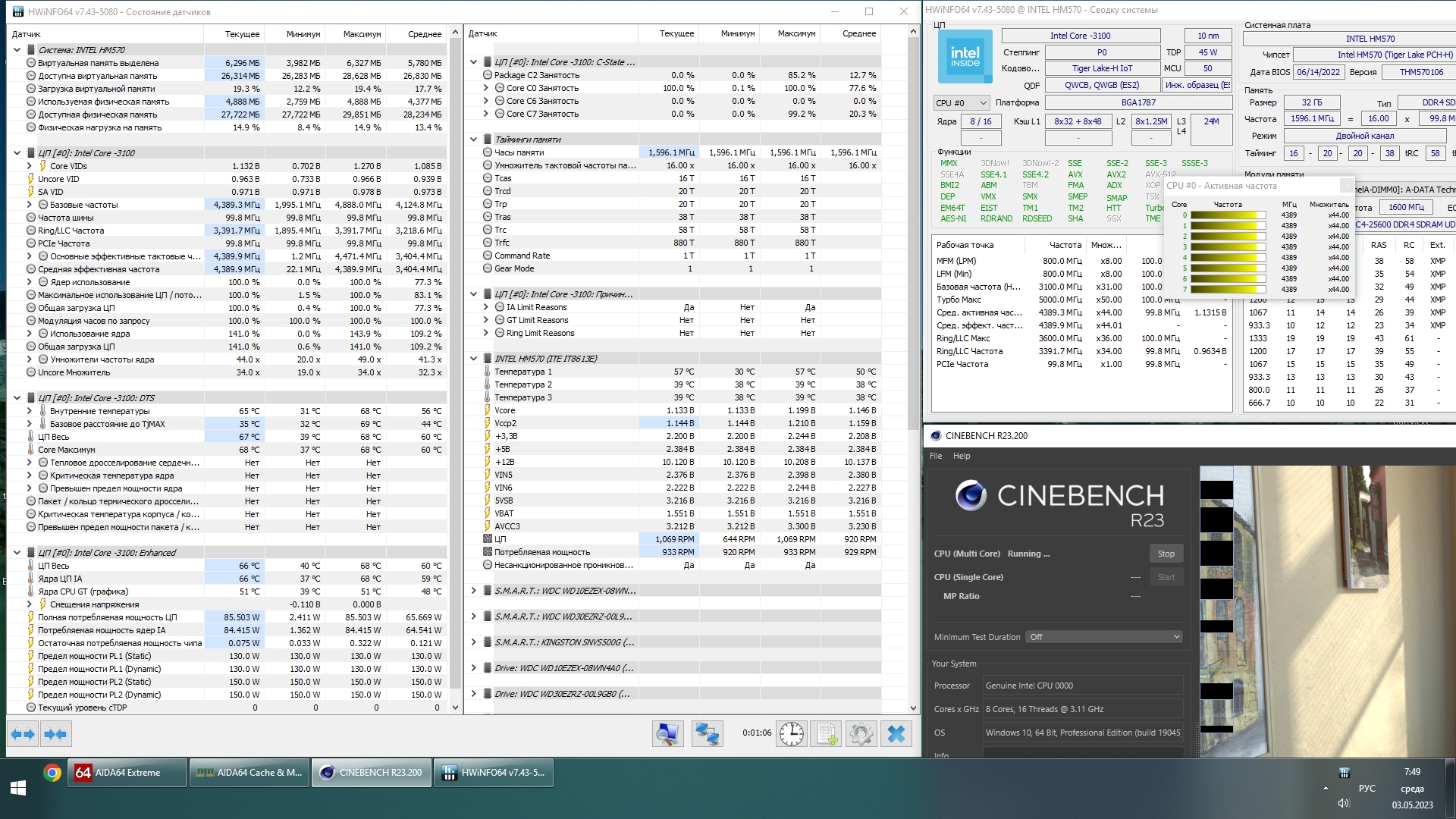1456x819 pixels.
Task: Open sensor settings gear icon
Action: [x=861, y=734]
